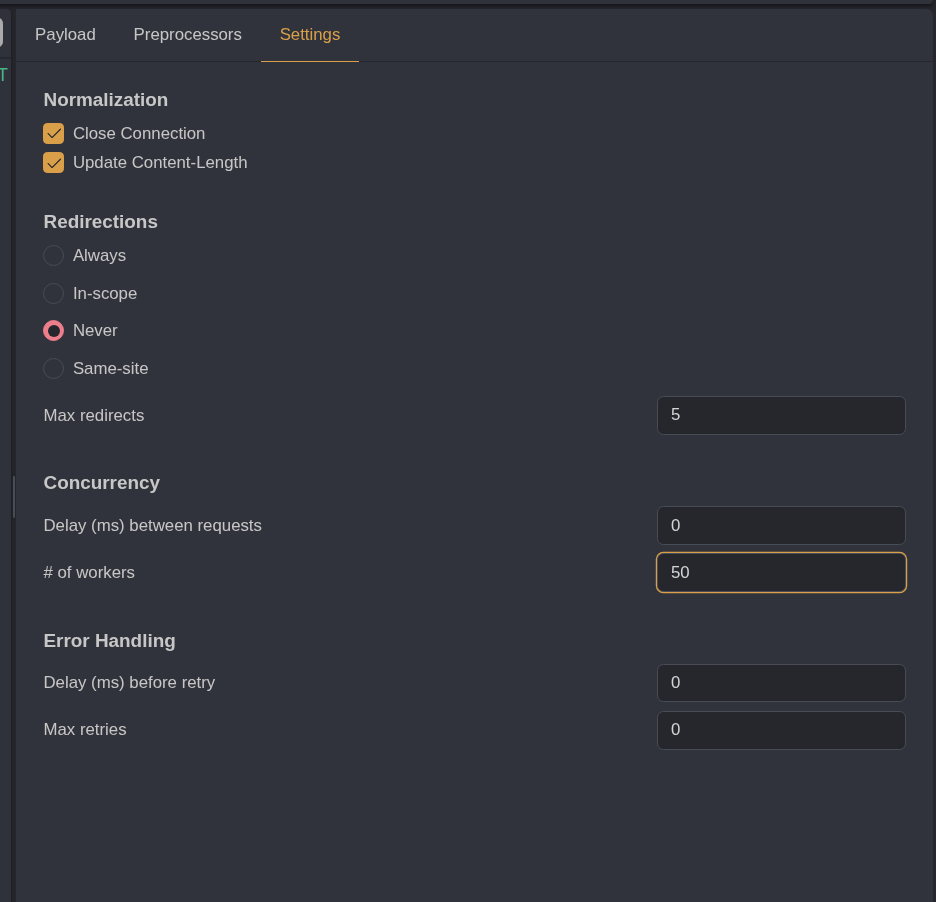The image size is (936, 902).
Task: Switch to the Payload tab
Action: (x=65, y=35)
